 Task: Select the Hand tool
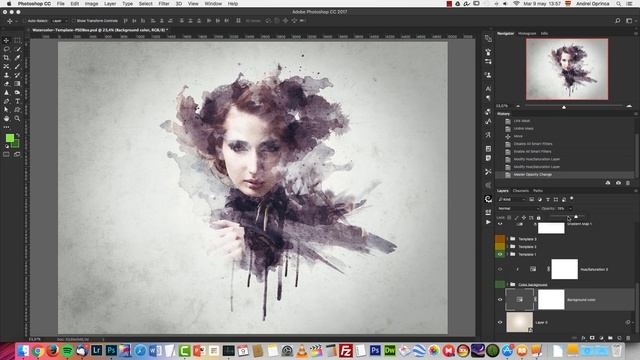(x=7, y=118)
